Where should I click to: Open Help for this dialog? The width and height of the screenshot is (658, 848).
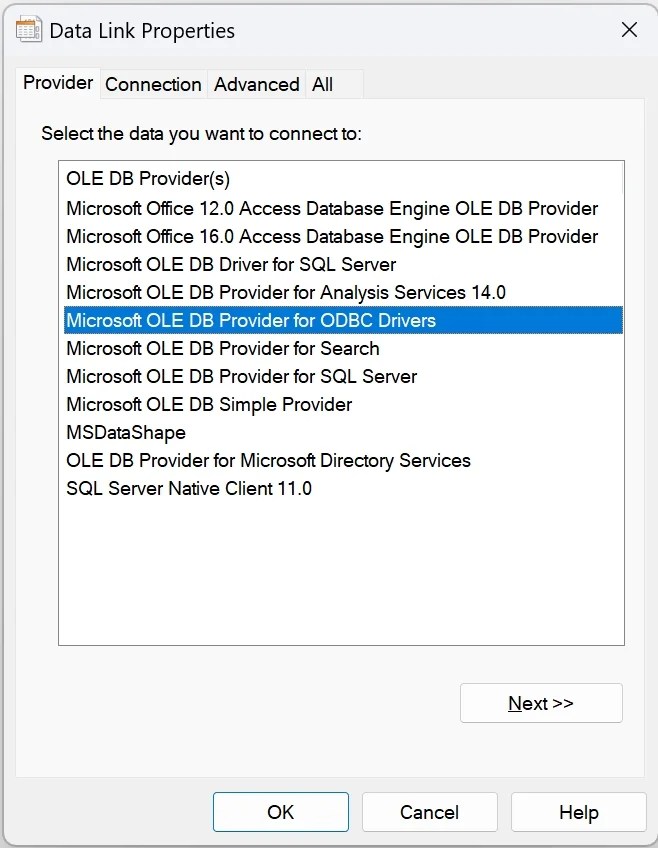578,812
